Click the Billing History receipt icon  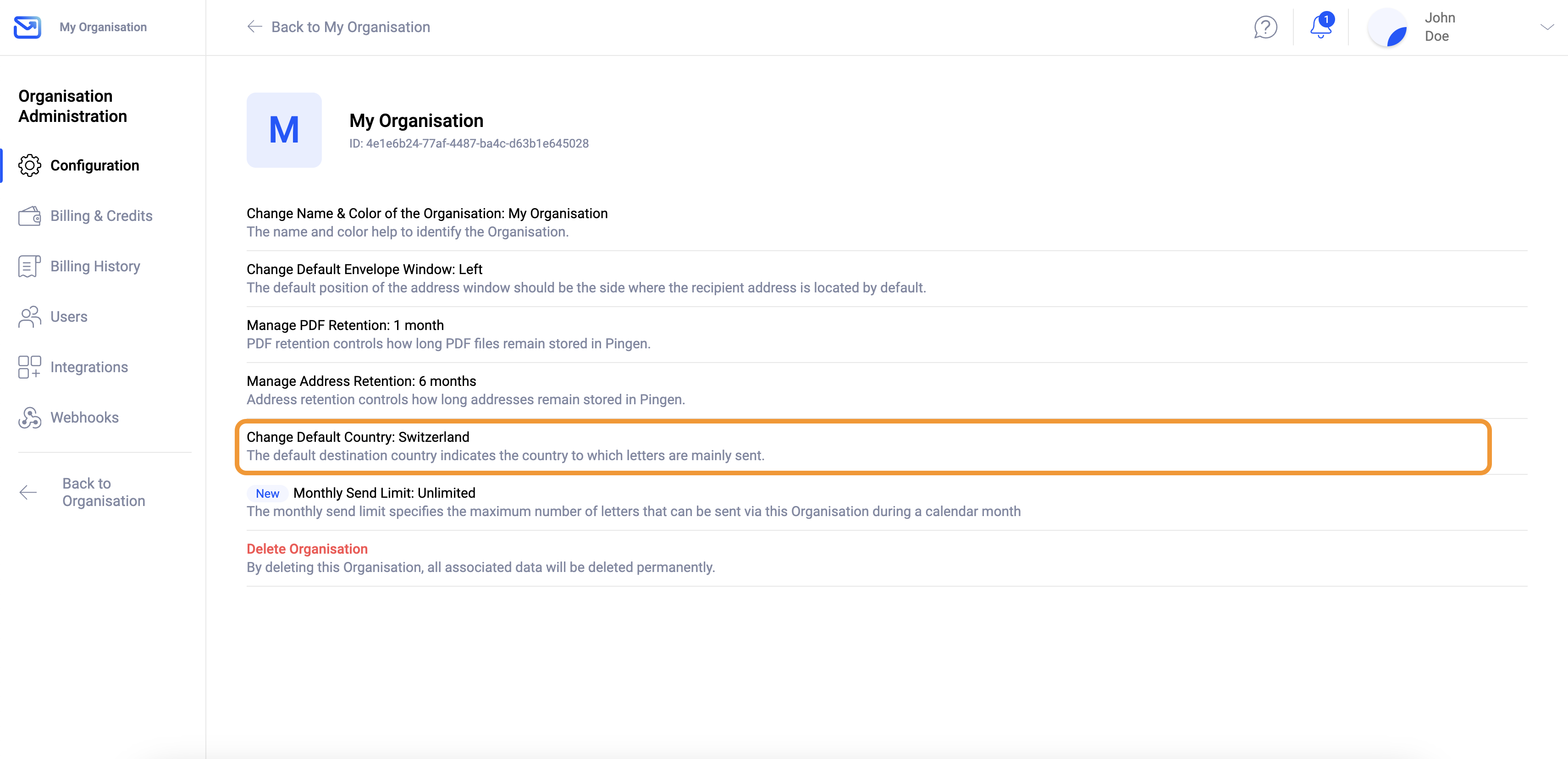coord(29,267)
